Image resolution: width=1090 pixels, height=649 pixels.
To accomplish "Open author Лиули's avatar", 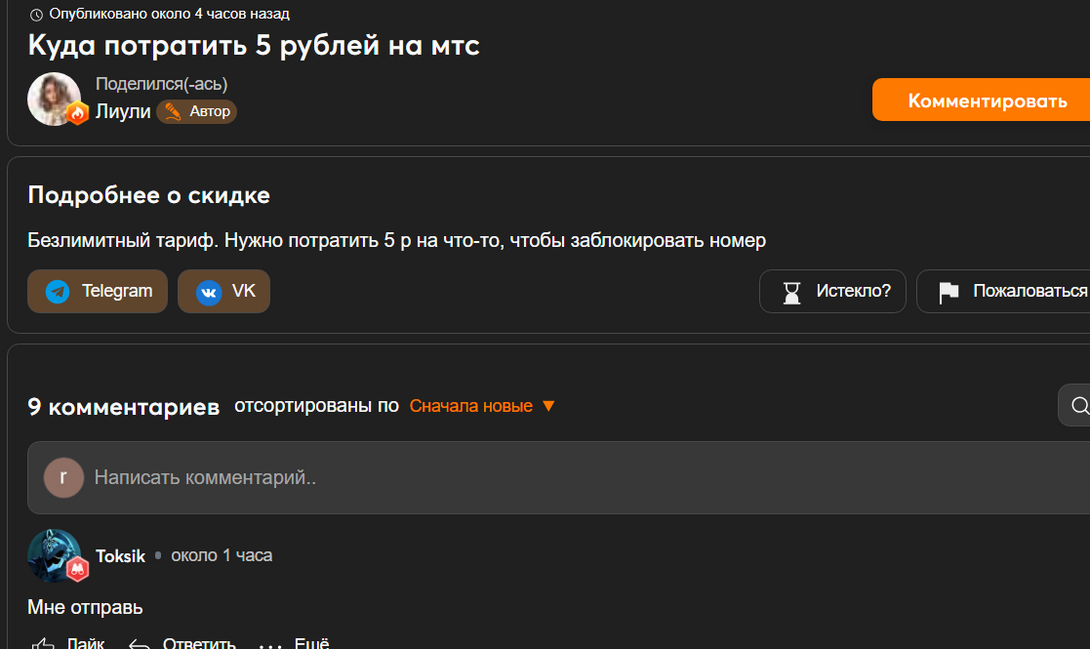I will 54,99.
